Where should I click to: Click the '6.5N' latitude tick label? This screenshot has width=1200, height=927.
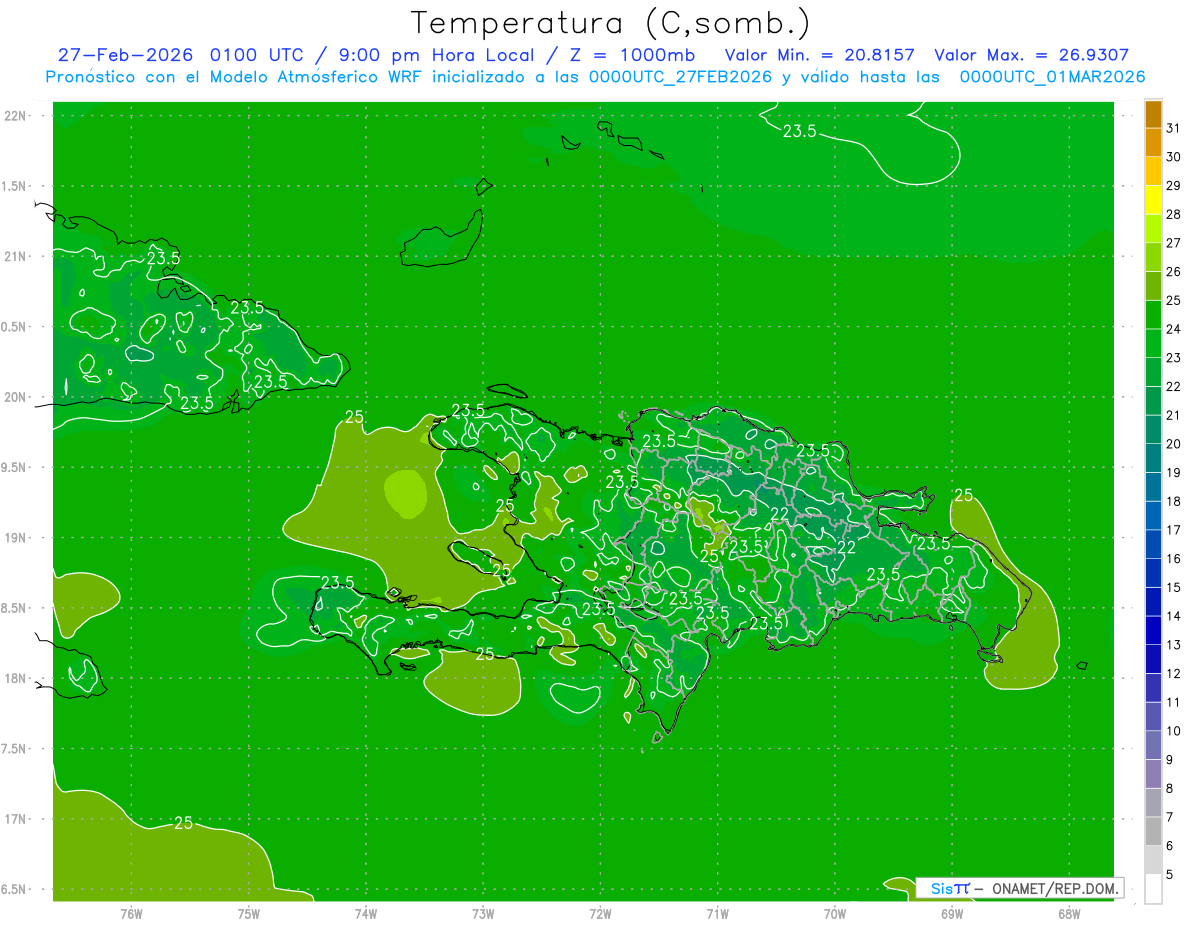15,890
